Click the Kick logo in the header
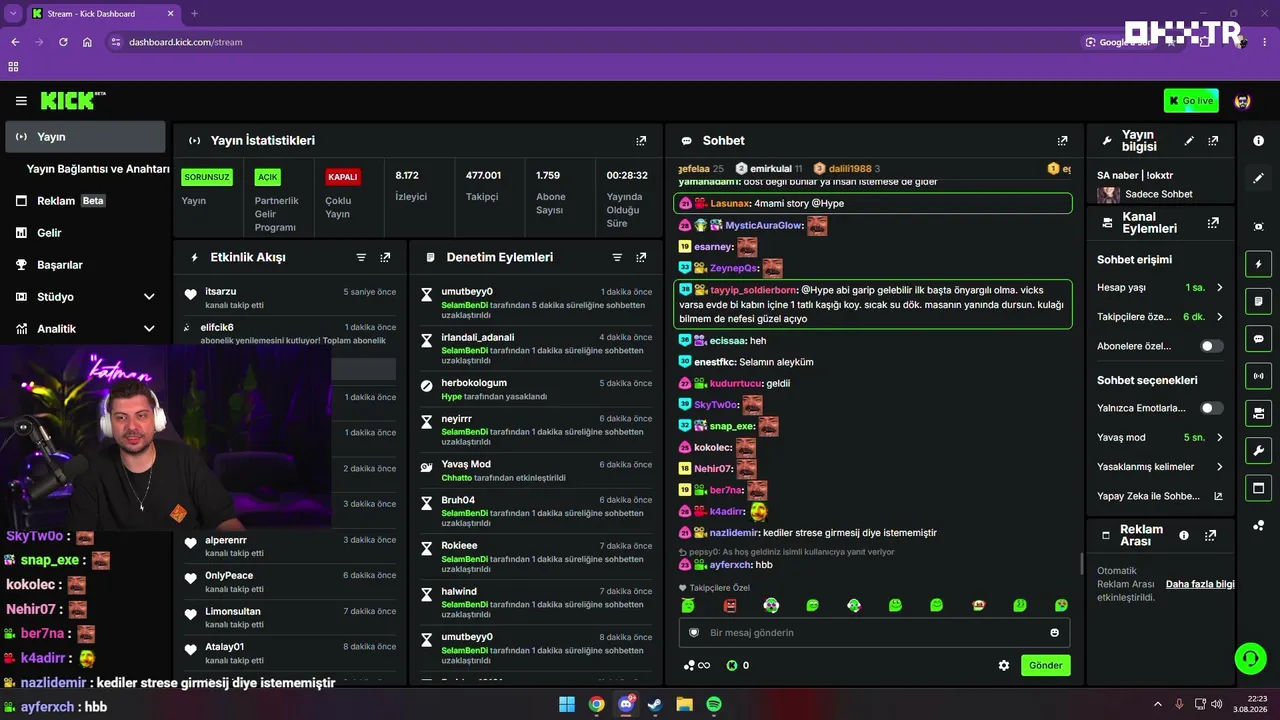Screen dimensions: 1280x720 pyautogui.click(x=73, y=100)
